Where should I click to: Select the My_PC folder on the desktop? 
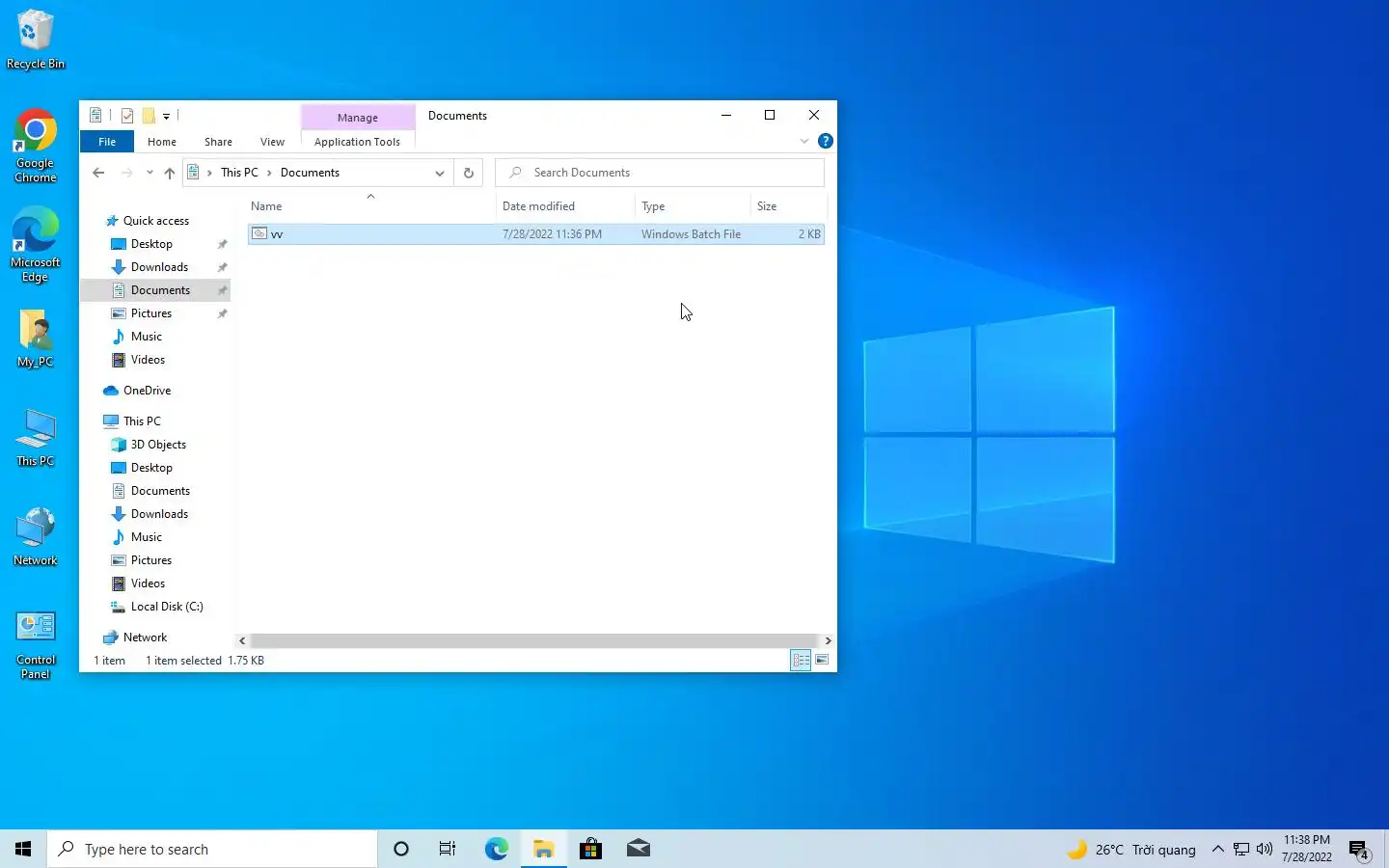[x=36, y=339]
